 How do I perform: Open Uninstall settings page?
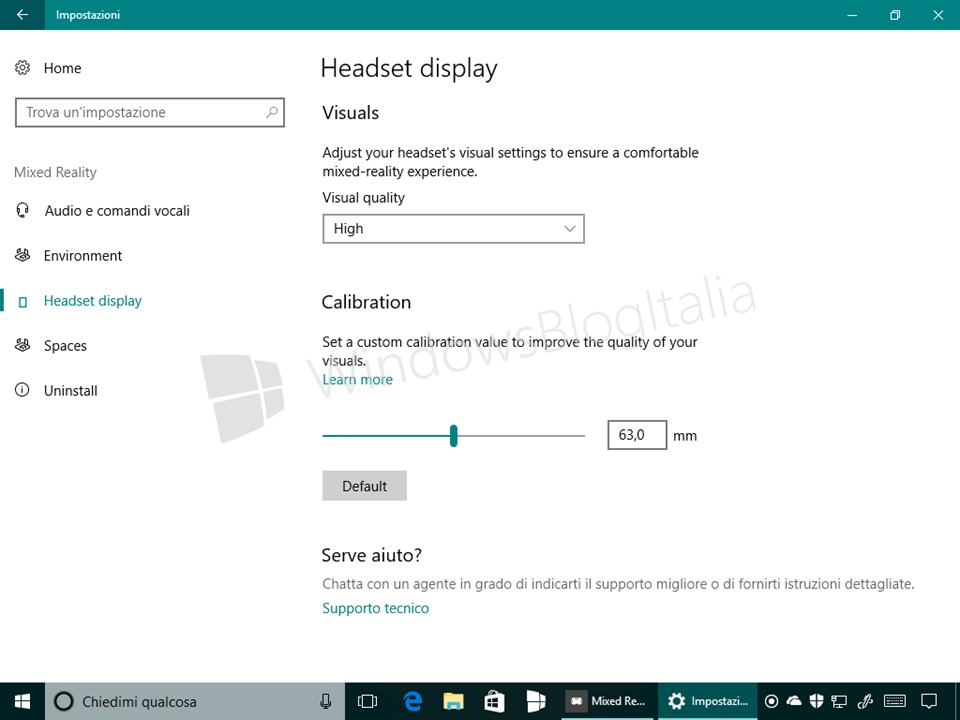pos(70,391)
